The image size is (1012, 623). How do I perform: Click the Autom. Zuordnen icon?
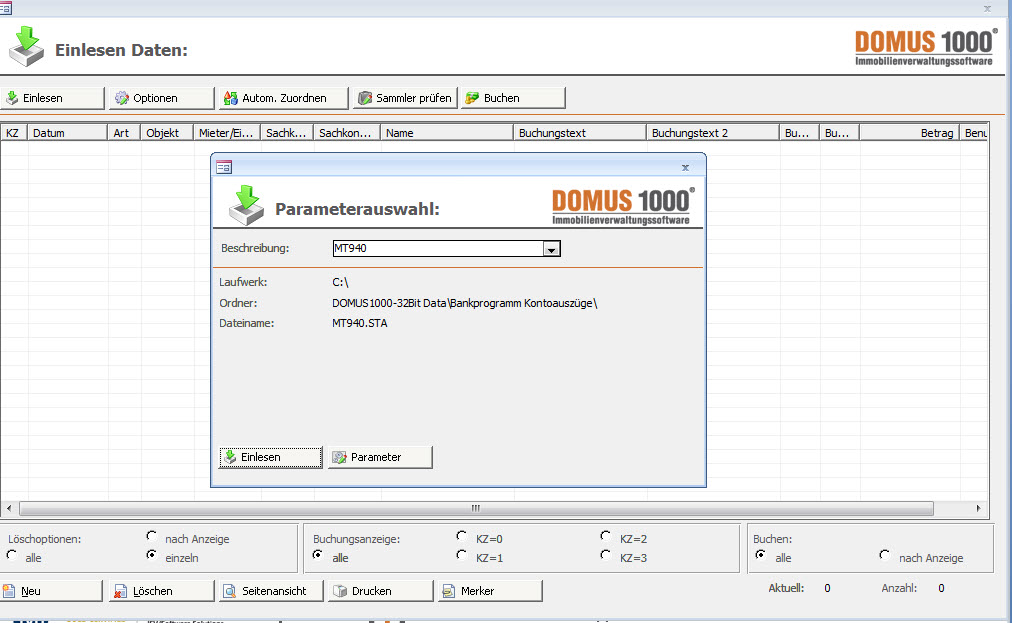tap(230, 98)
